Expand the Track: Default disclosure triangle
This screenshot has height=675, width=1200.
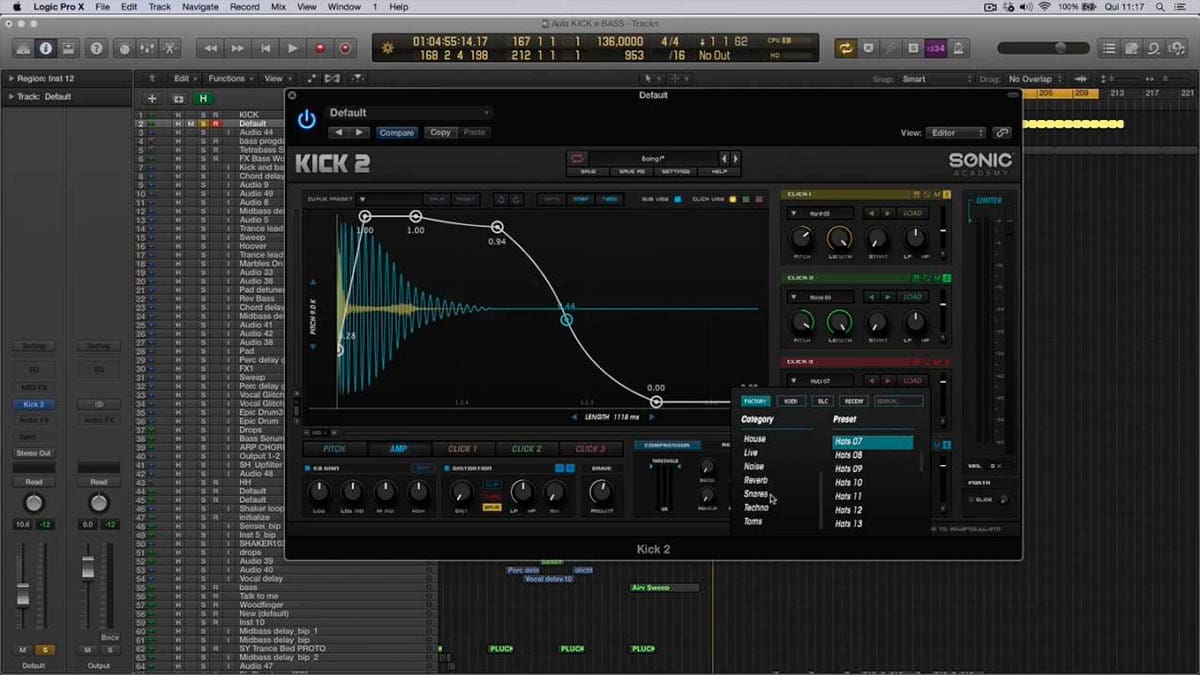(x=11, y=97)
